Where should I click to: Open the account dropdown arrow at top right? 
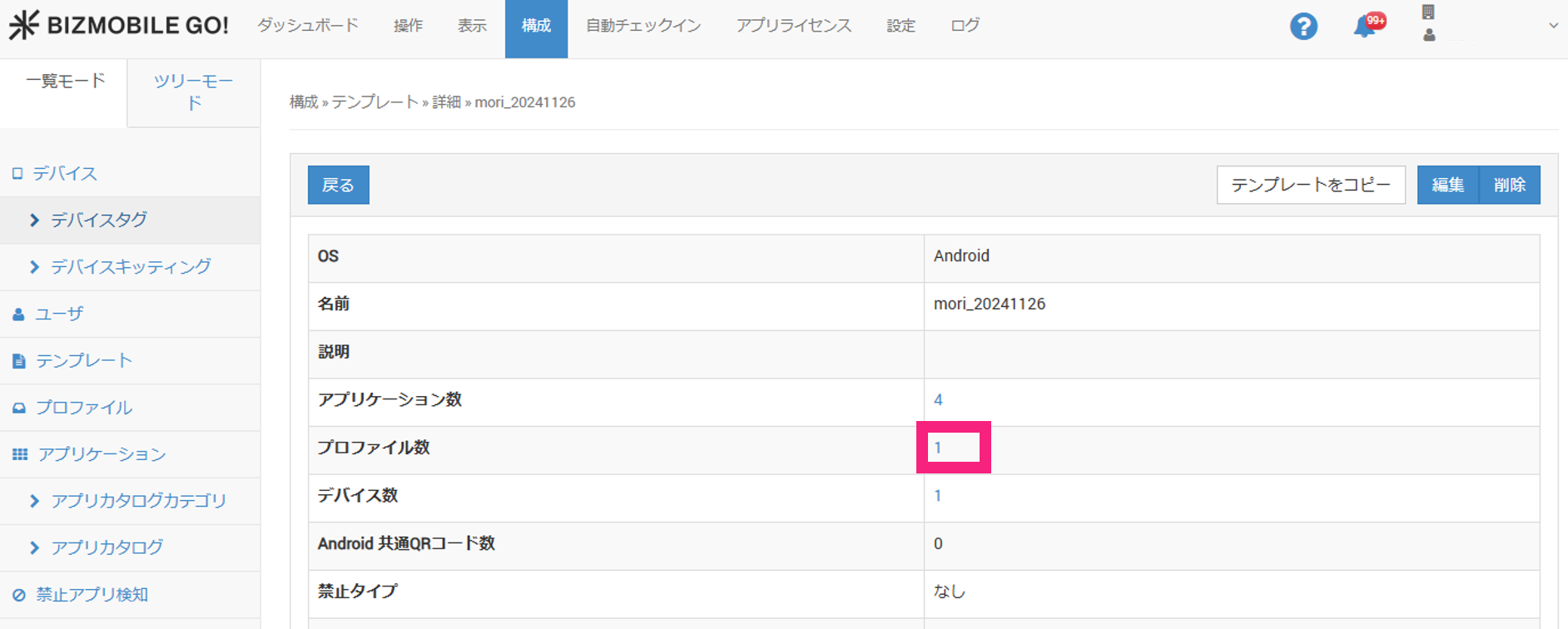1553,26
